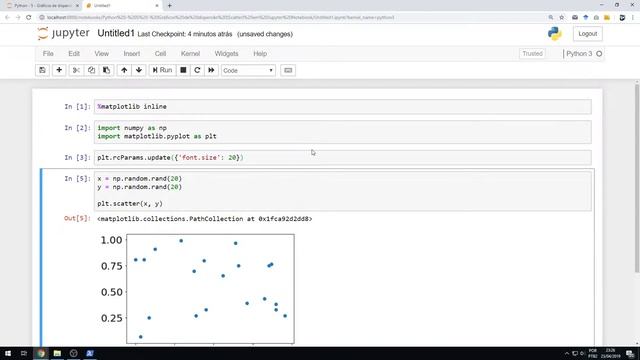The image size is (640, 360).
Task: Insert a cell below with the plus icon
Action: [x=59, y=70]
